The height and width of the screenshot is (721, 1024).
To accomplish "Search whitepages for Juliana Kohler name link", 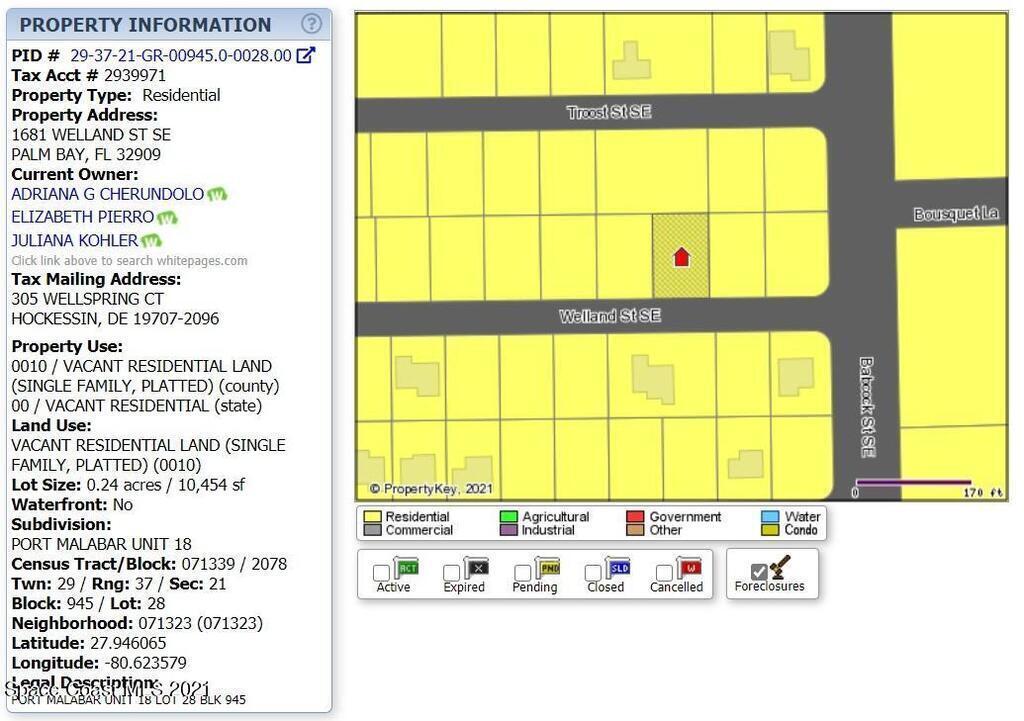I will (x=74, y=241).
